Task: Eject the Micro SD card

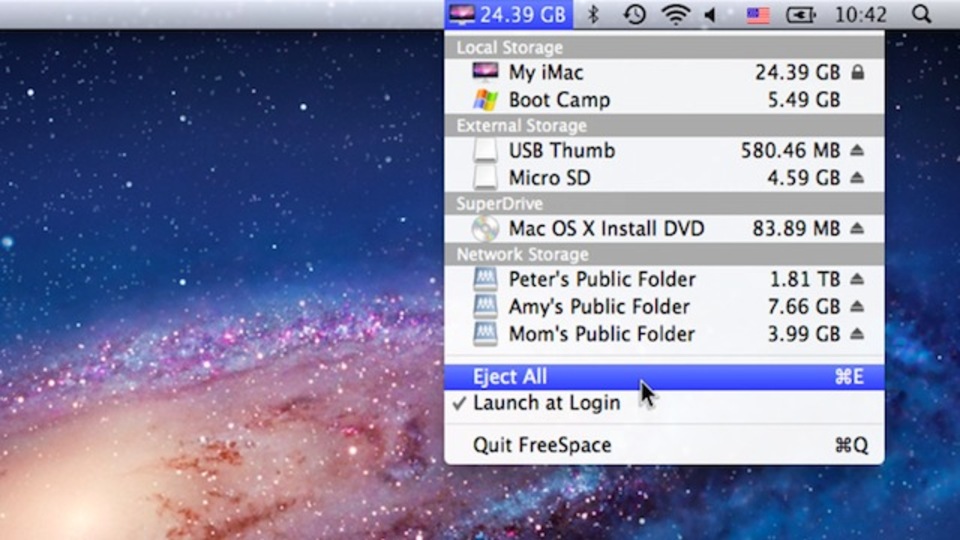Action: coord(857,178)
